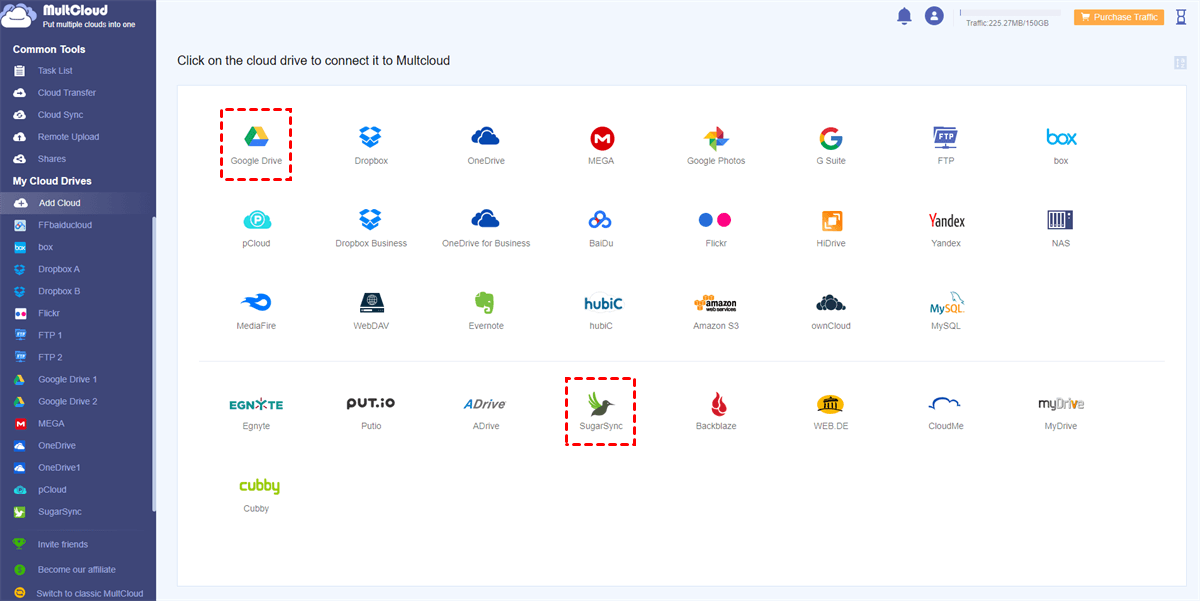
Task: Choose the ADrive cloud
Action: pos(486,411)
